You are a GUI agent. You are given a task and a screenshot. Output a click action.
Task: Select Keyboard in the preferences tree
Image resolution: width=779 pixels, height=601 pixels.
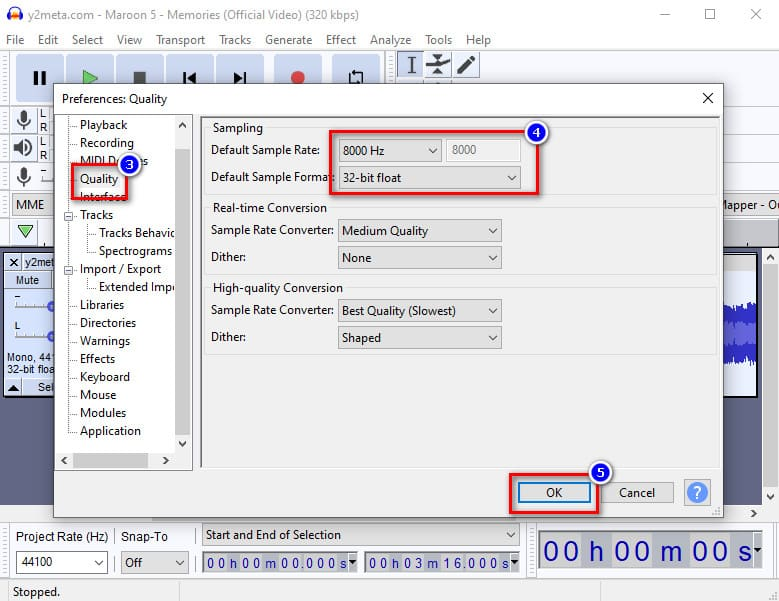tap(104, 377)
